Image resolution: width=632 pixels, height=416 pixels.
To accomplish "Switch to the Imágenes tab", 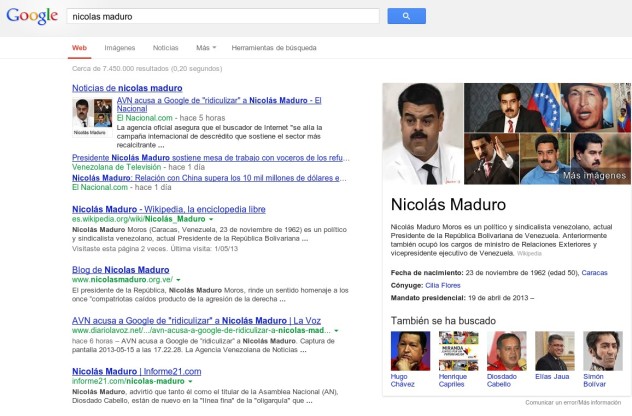I will click(x=120, y=47).
